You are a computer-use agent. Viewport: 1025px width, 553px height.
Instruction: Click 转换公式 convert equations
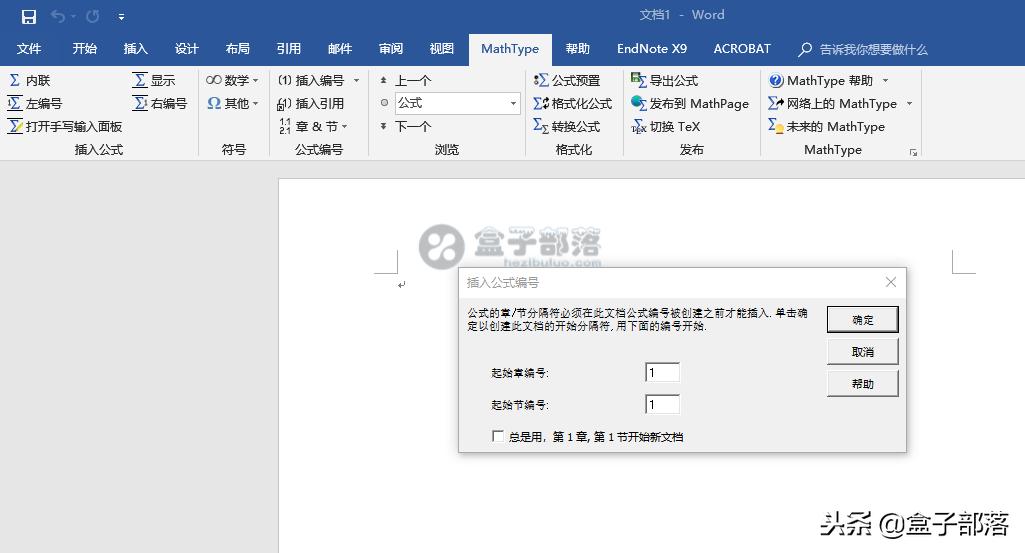coord(567,126)
